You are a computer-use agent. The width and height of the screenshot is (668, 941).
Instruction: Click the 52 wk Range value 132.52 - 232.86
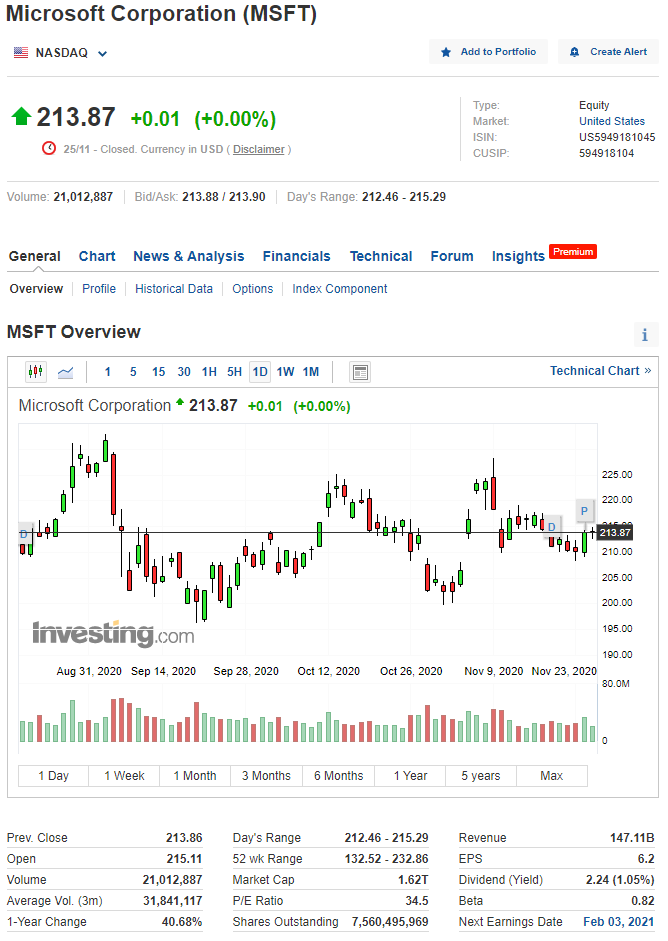pos(387,859)
